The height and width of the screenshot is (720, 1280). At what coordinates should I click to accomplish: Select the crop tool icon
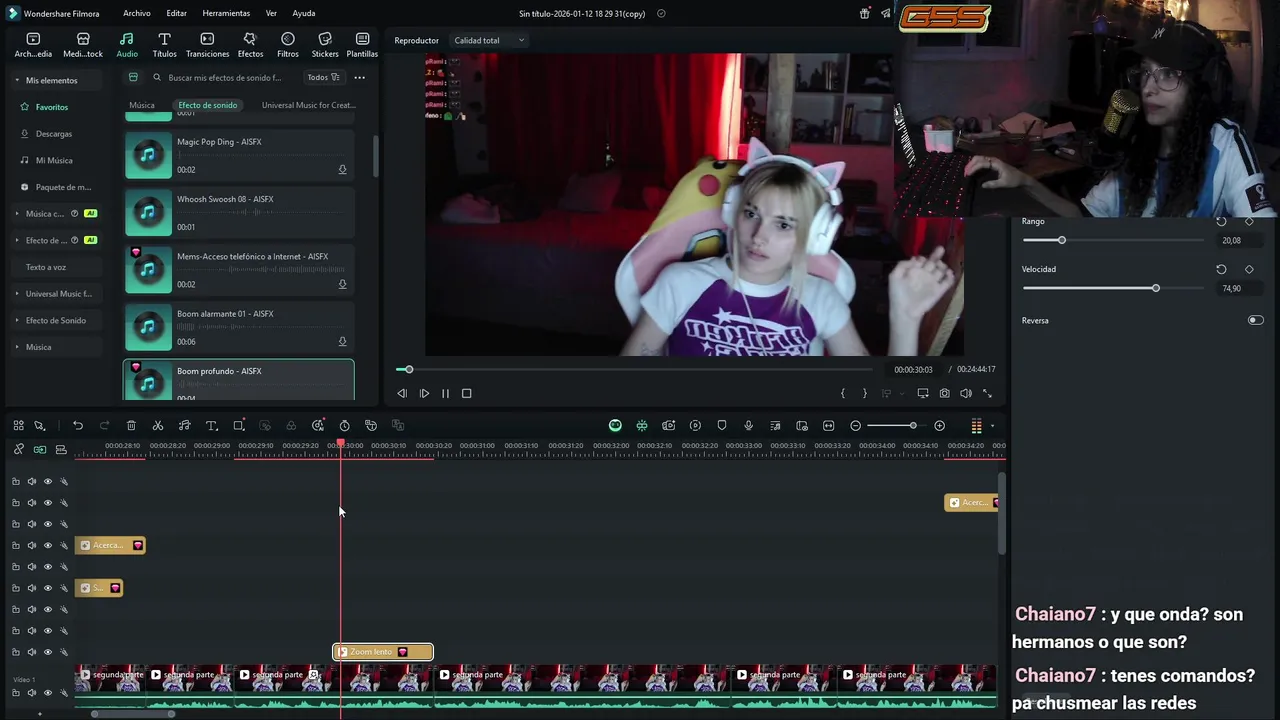[x=239, y=426]
